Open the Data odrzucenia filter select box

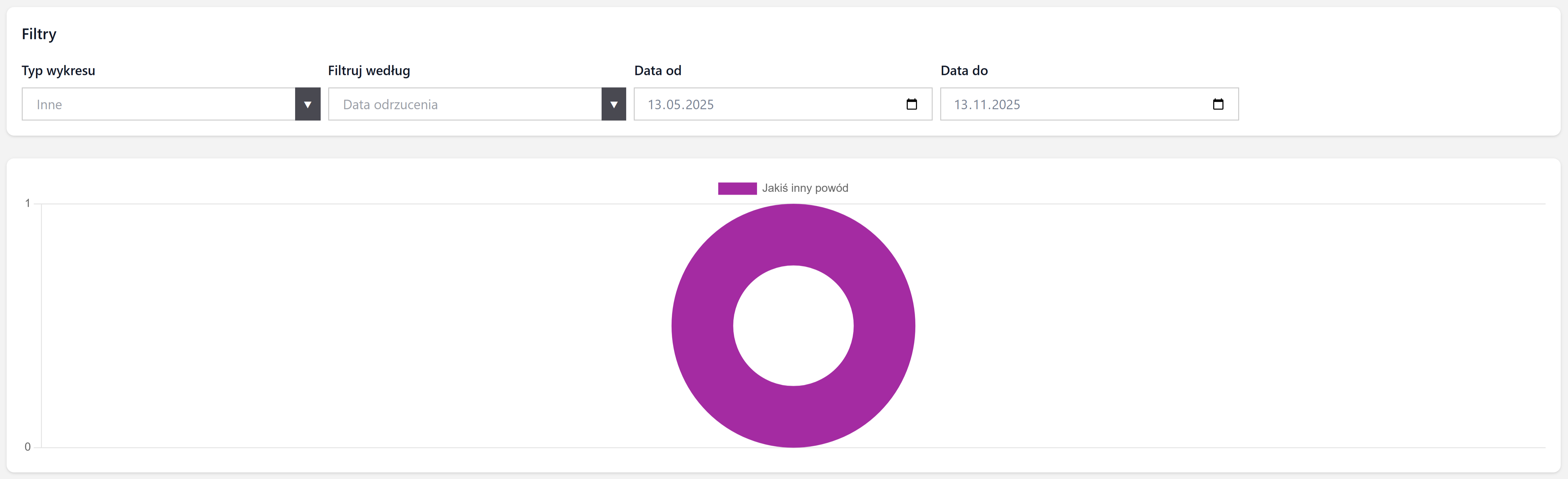point(464,104)
